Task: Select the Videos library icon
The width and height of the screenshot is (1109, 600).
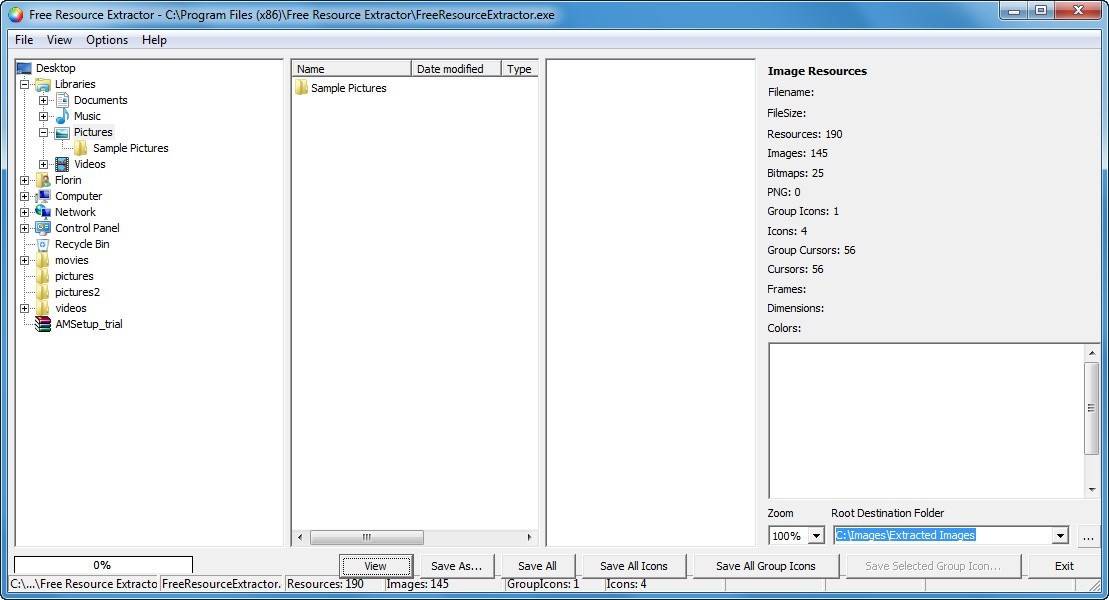Action: pyautogui.click(x=64, y=164)
